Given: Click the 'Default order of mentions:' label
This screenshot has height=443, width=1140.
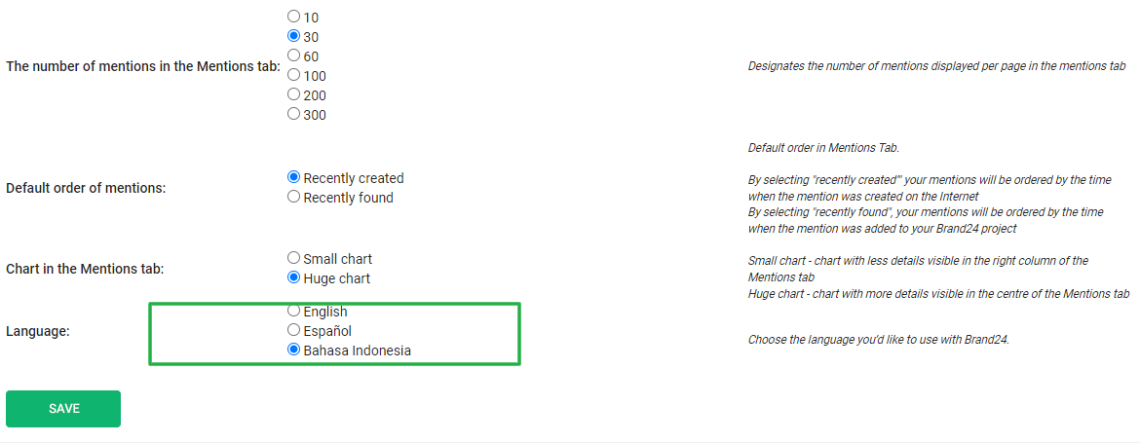Looking at the screenshot, I should pos(86,188).
